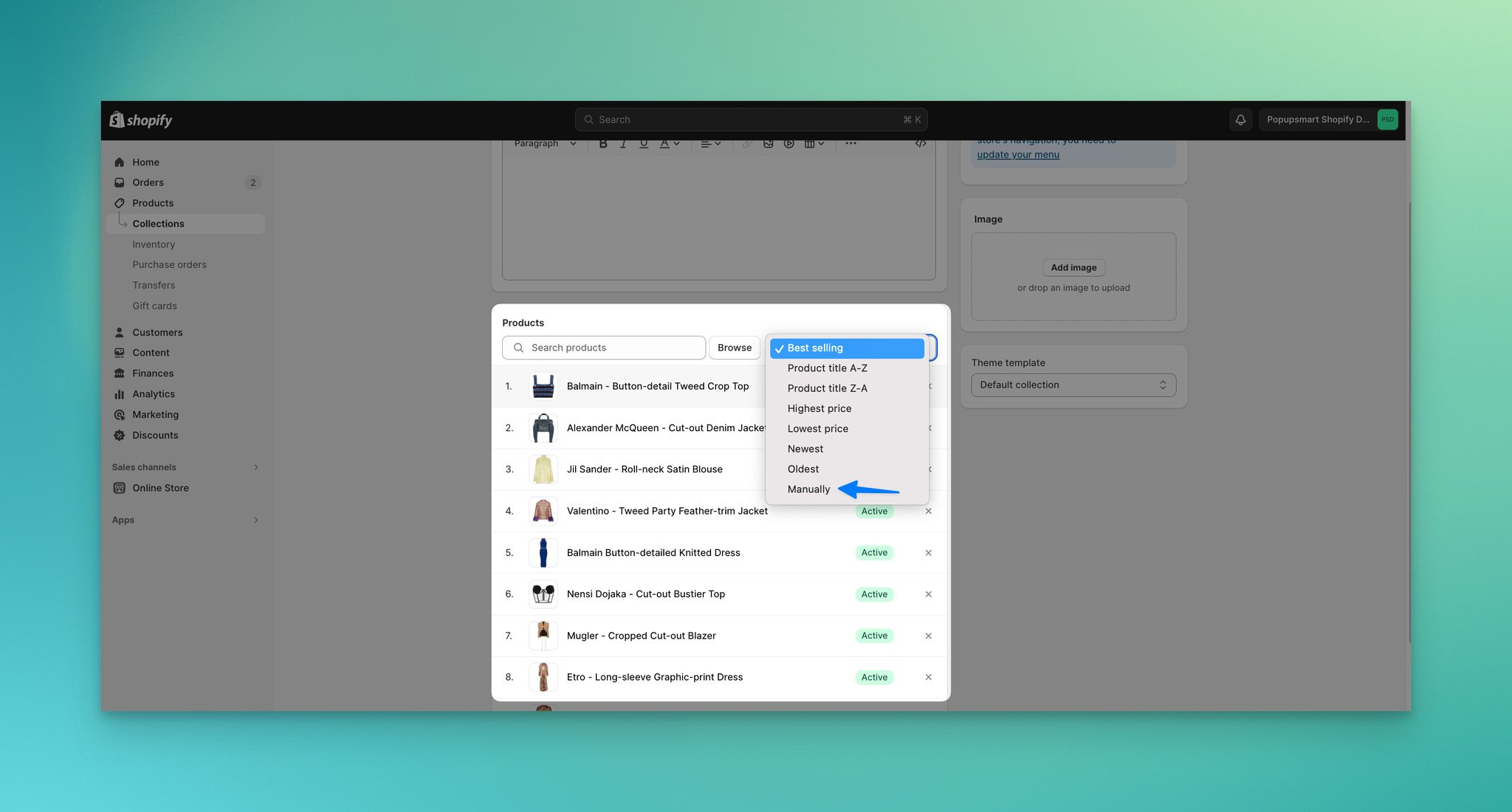This screenshot has height=812, width=1512.
Task: Click the top Search bar
Action: (x=751, y=120)
